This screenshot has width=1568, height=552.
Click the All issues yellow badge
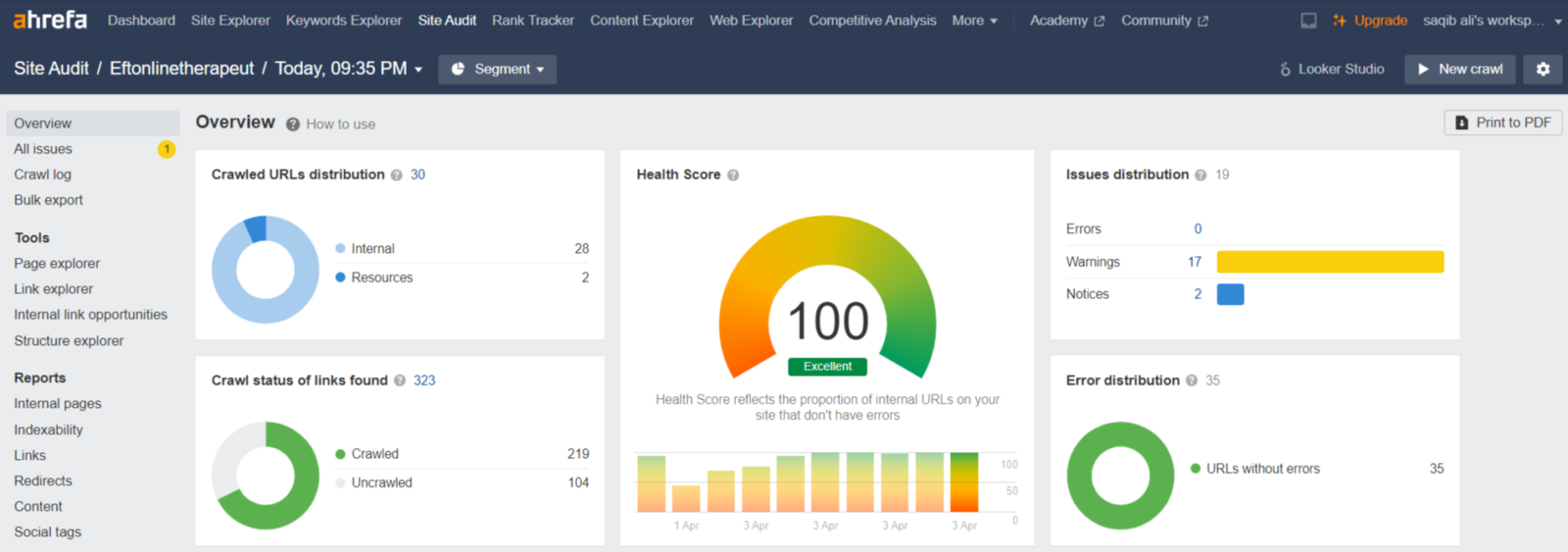coord(167,149)
